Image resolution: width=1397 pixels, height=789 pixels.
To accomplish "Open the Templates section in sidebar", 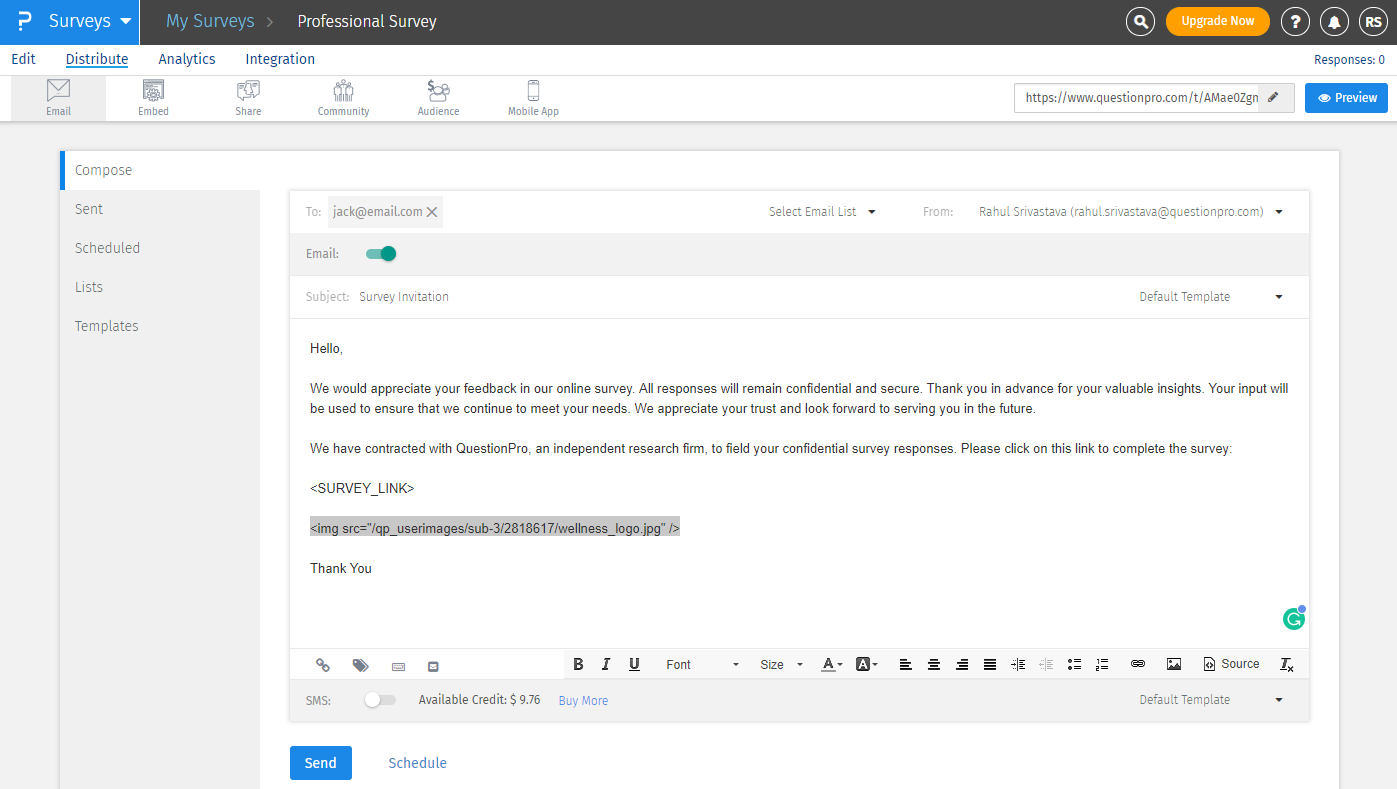I will click(106, 325).
